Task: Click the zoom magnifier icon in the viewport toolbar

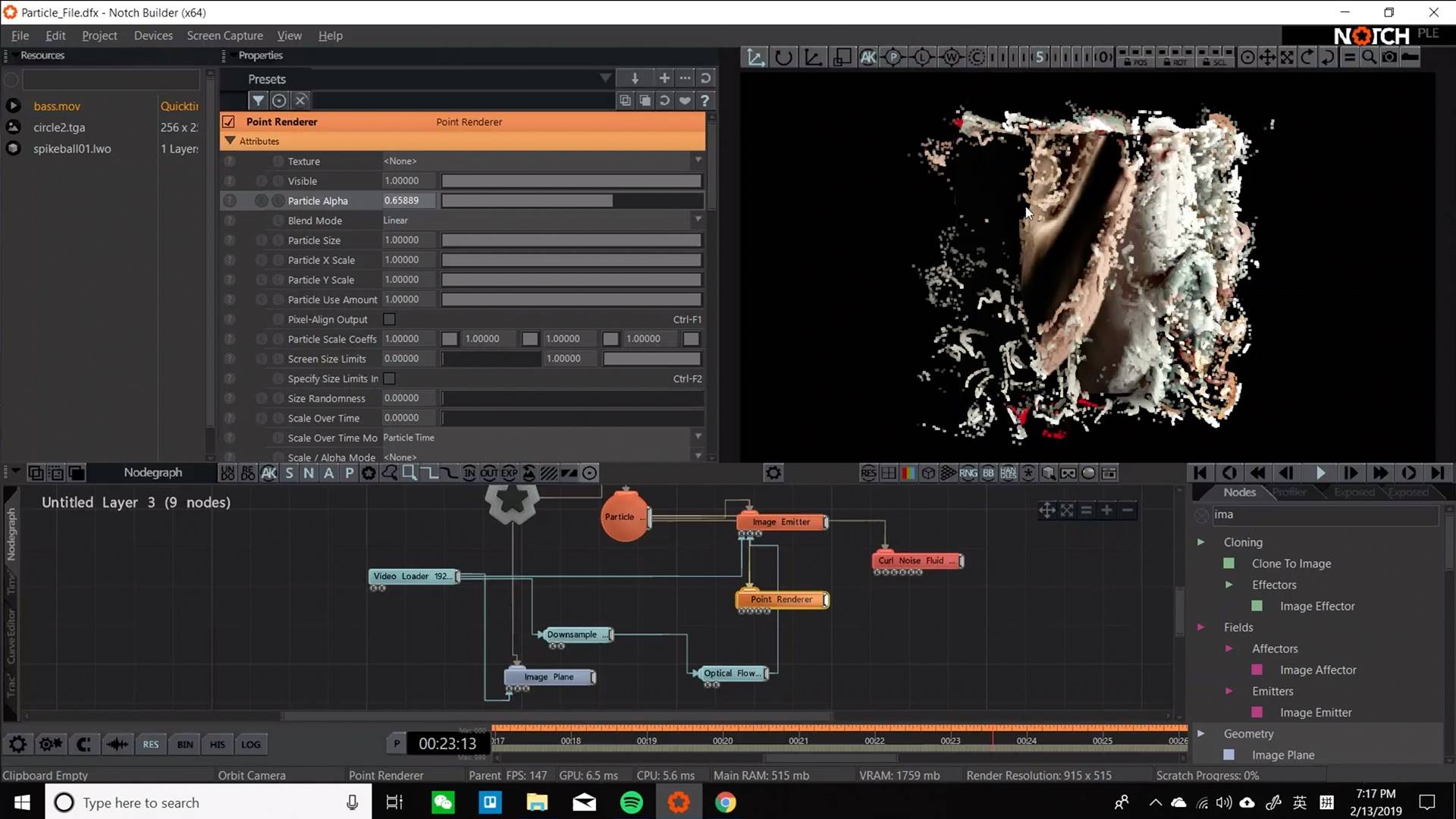Action: pos(1370,57)
